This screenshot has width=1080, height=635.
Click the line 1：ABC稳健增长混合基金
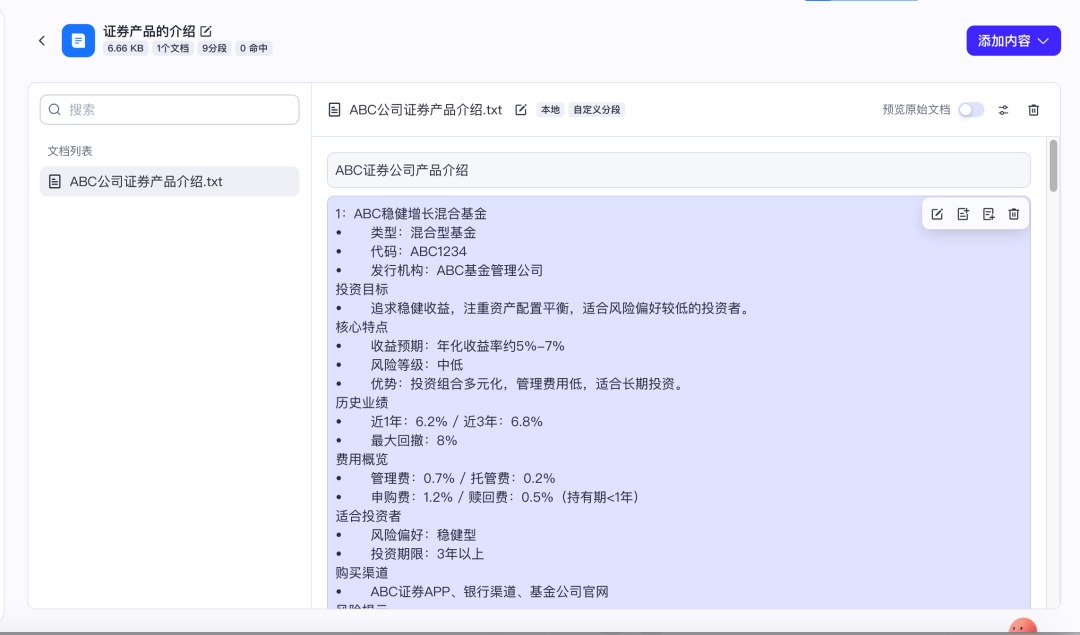[x=411, y=214]
